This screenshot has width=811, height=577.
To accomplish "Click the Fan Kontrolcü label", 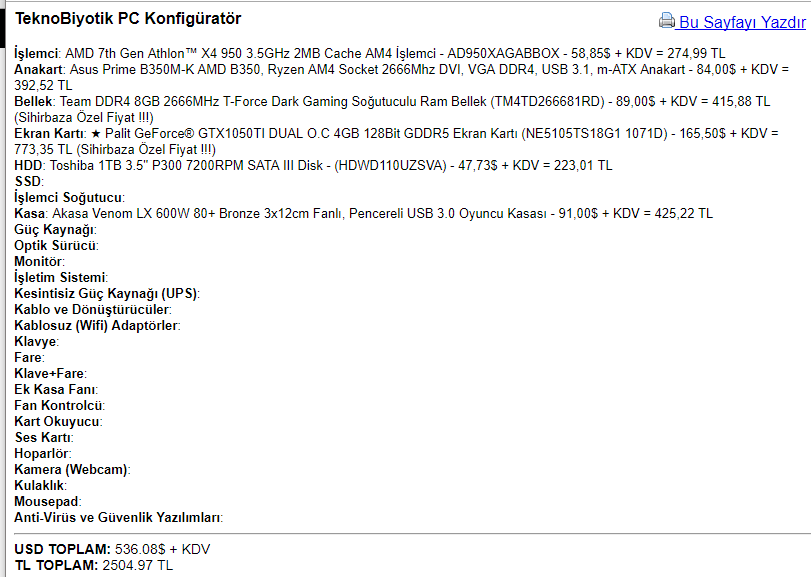I will 59,406.
